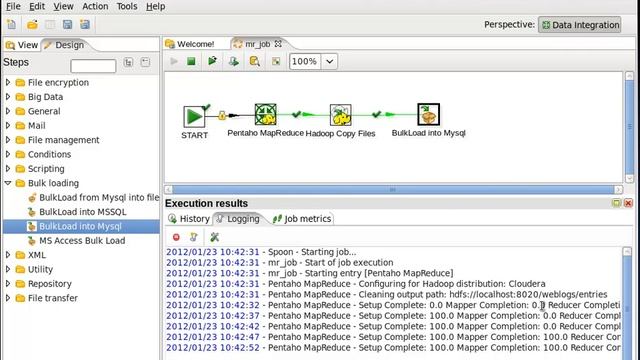Expand the File transfer folder

click(8, 298)
